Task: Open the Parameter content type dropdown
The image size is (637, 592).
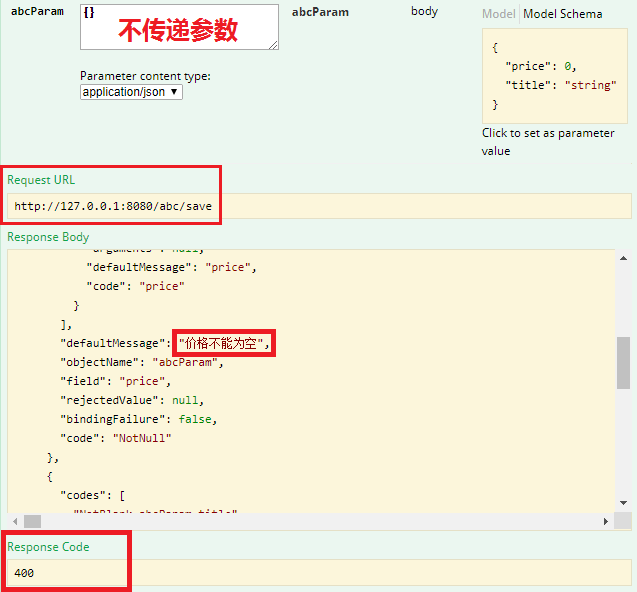Action: tap(131, 92)
